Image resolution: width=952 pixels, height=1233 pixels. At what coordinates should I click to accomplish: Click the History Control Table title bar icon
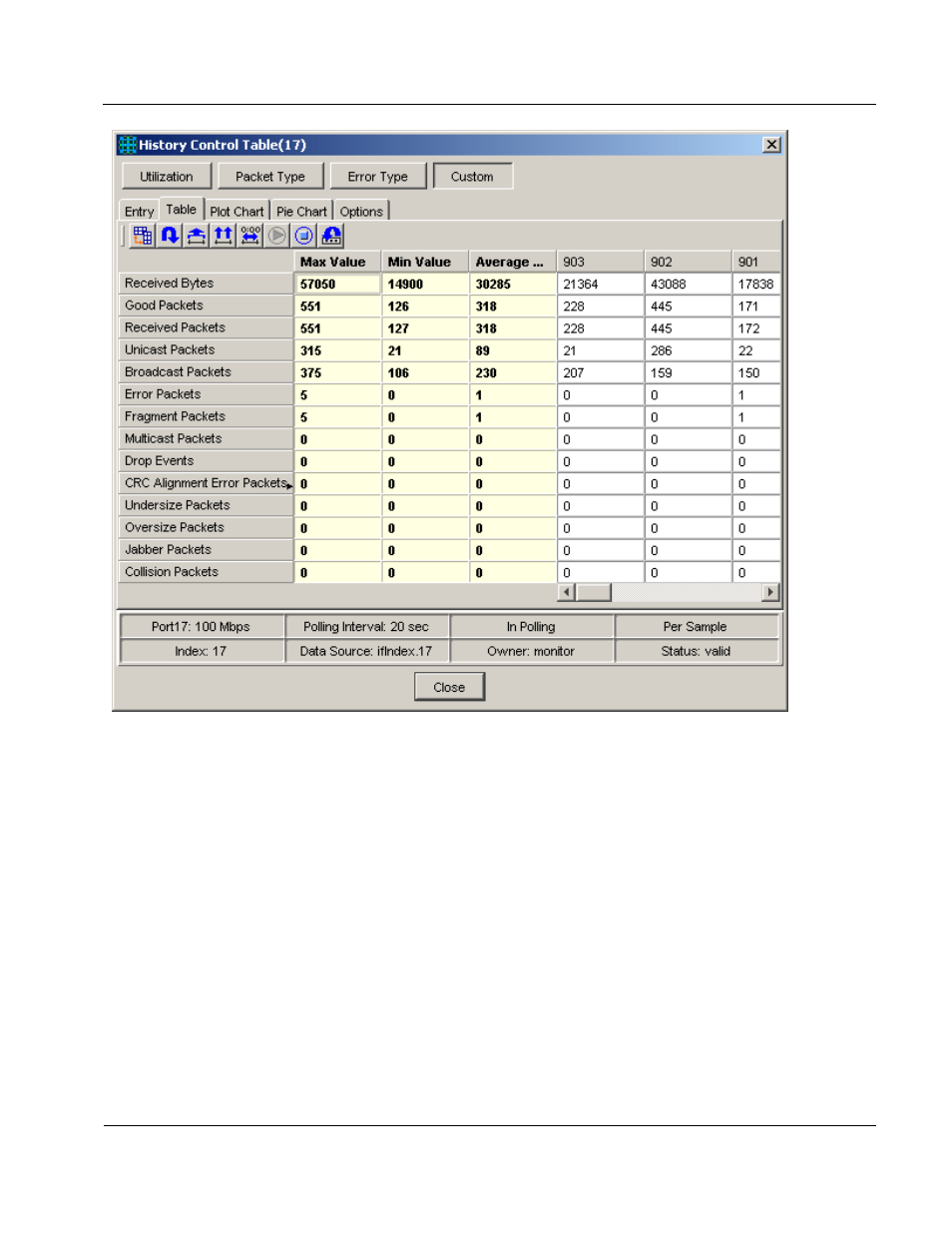coord(128,145)
